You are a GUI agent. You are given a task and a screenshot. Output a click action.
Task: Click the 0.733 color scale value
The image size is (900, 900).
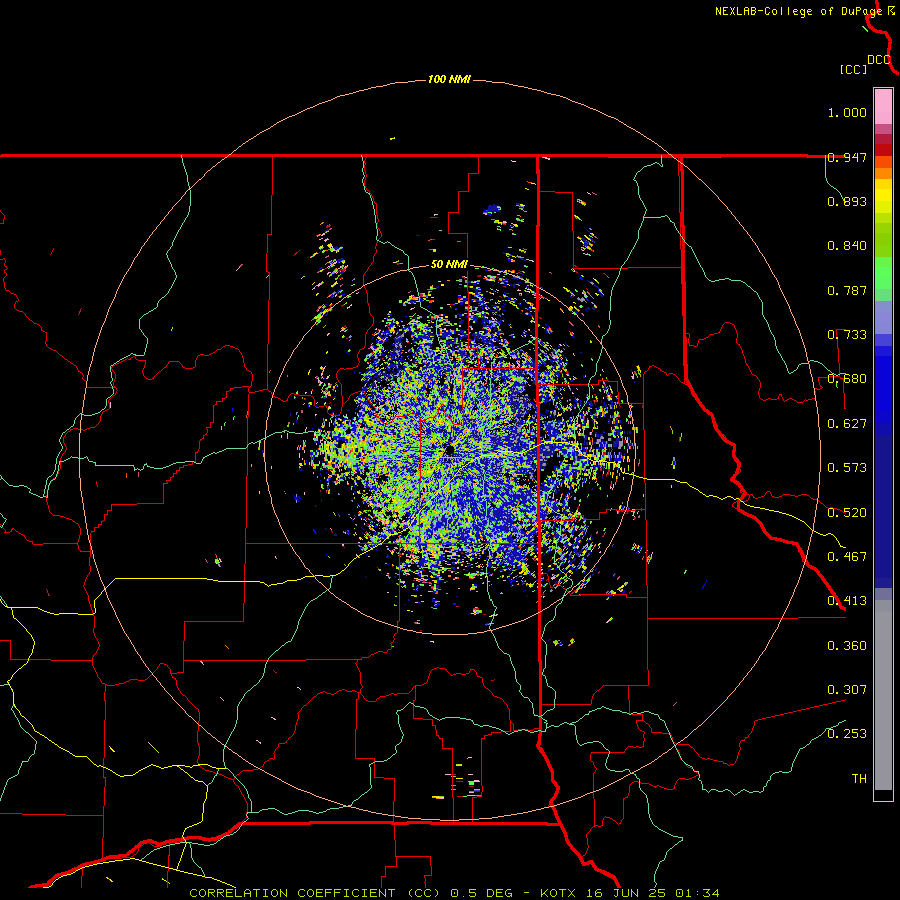coord(847,335)
